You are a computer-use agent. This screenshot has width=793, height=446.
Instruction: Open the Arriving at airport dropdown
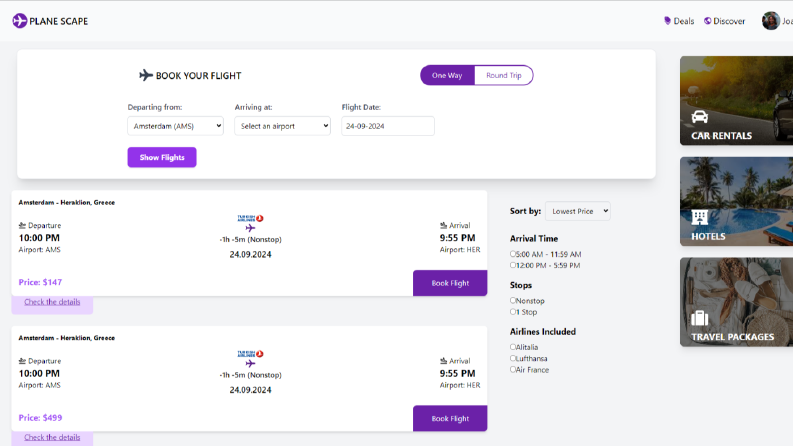pyautogui.click(x=282, y=126)
